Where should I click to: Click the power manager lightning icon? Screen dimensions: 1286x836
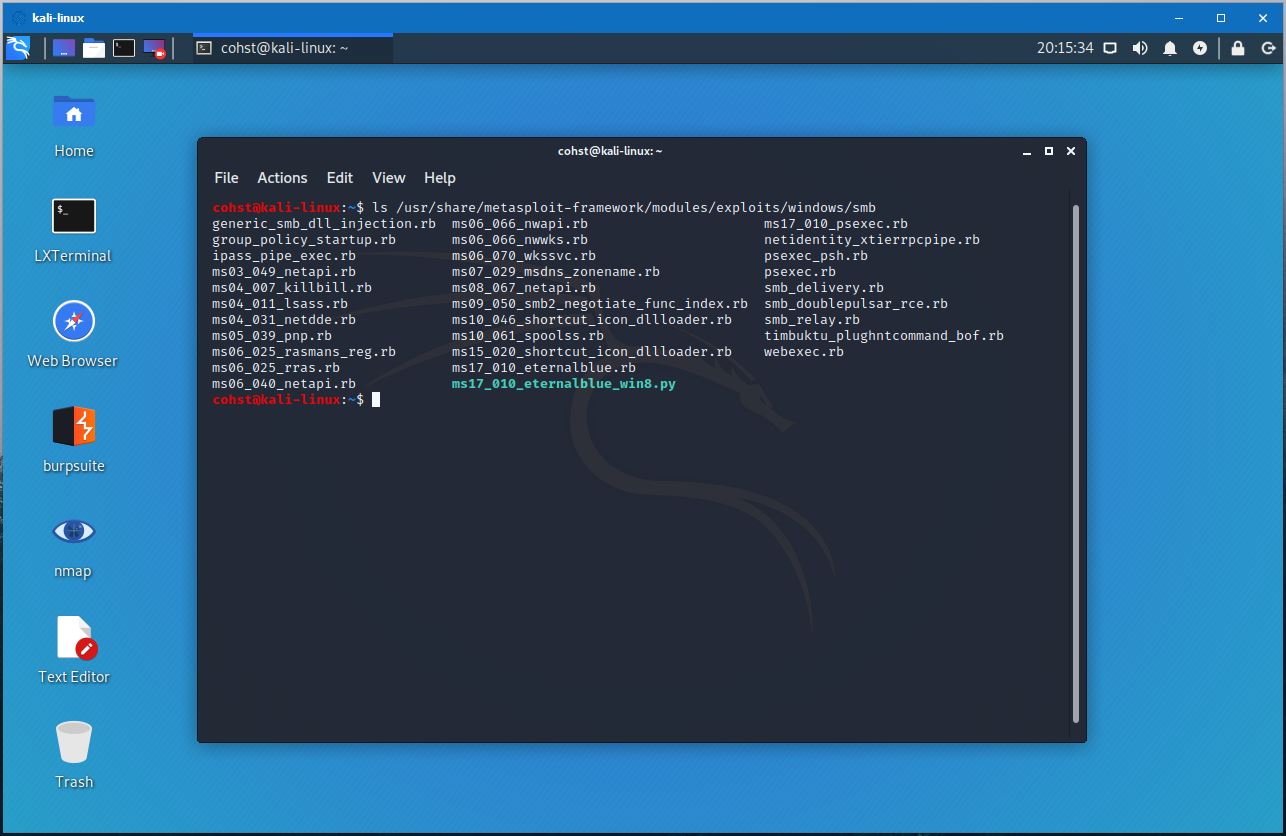pyautogui.click(x=1200, y=48)
